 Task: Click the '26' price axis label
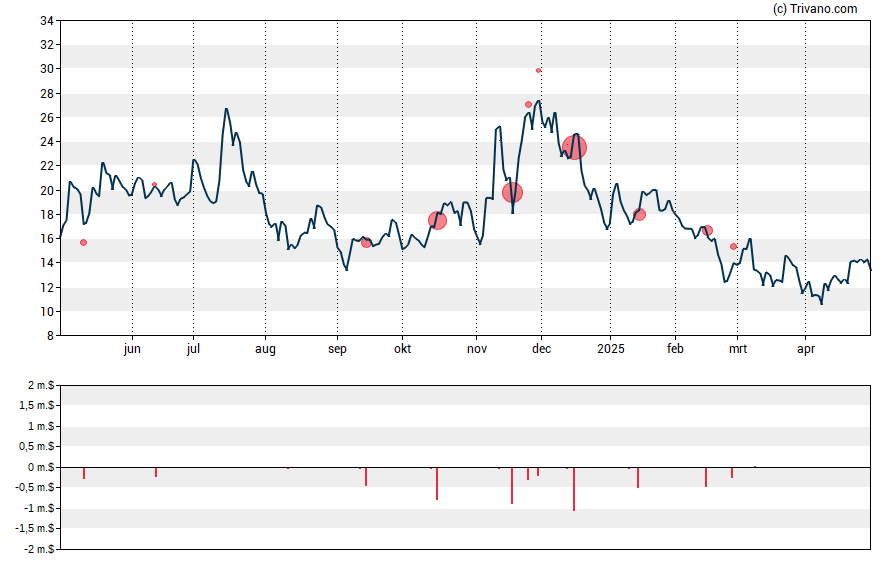[x=47, y=118]
